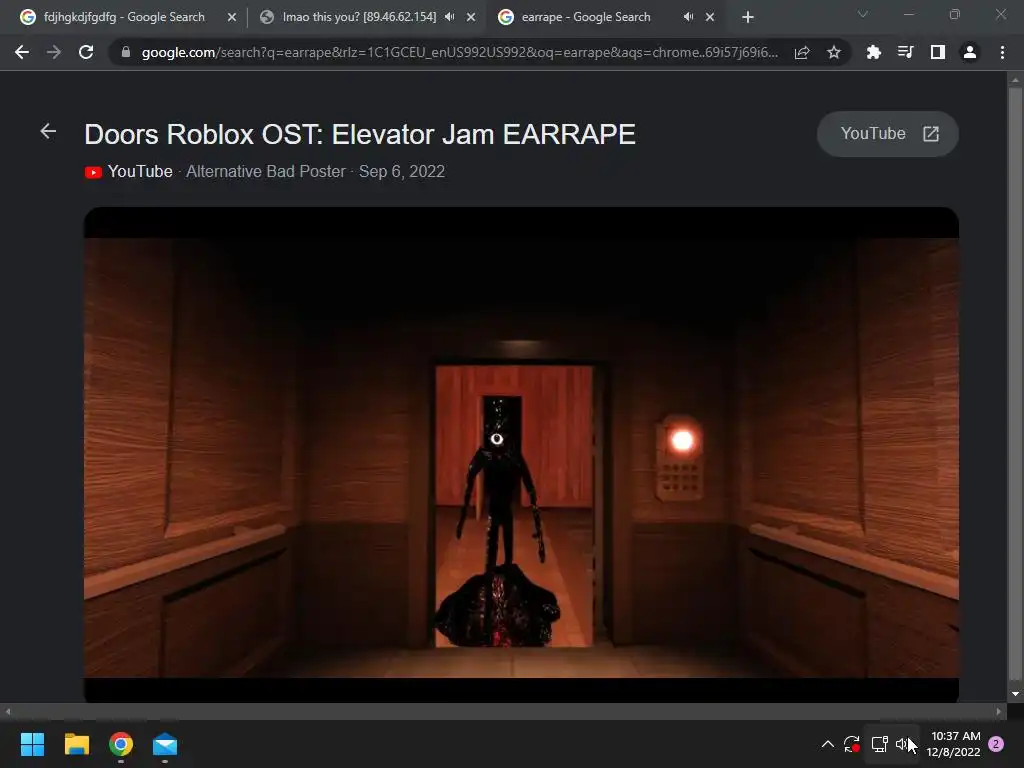Switch to 'lmao this you?' tab
The height and width of the screenshot is (768, 1024).
359,17
